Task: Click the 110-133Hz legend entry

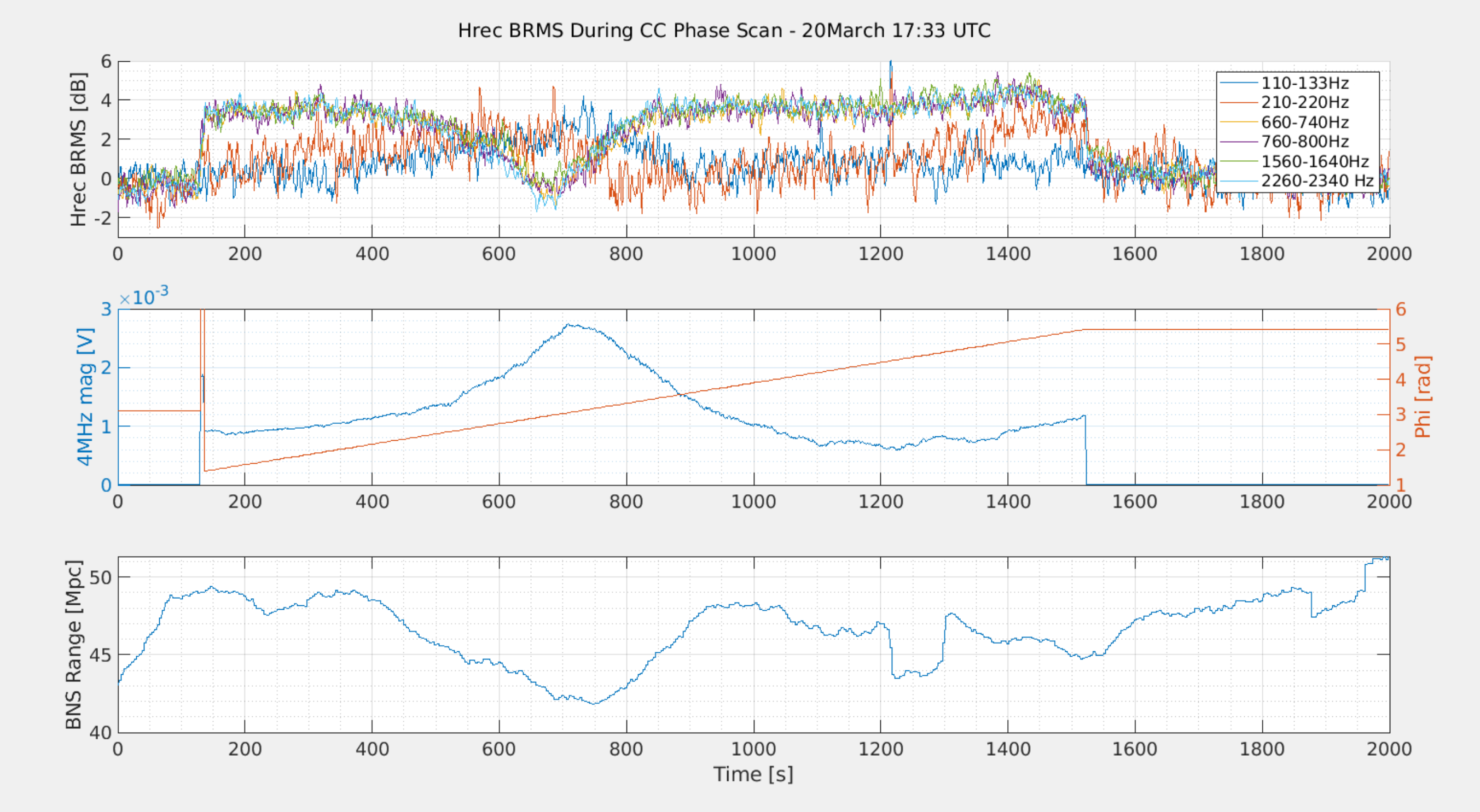Action: point(1304,83)
